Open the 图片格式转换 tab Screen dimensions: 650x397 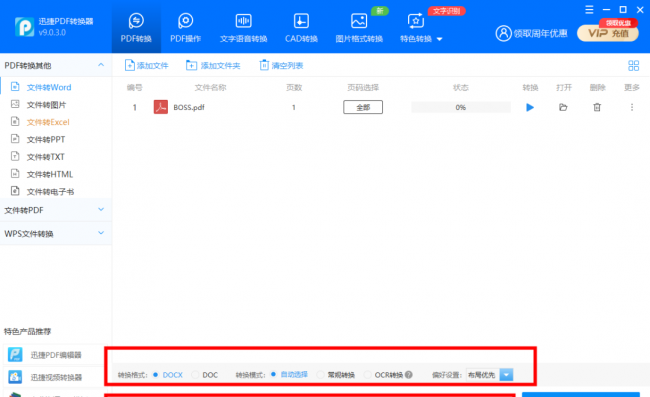pos(359,27)
